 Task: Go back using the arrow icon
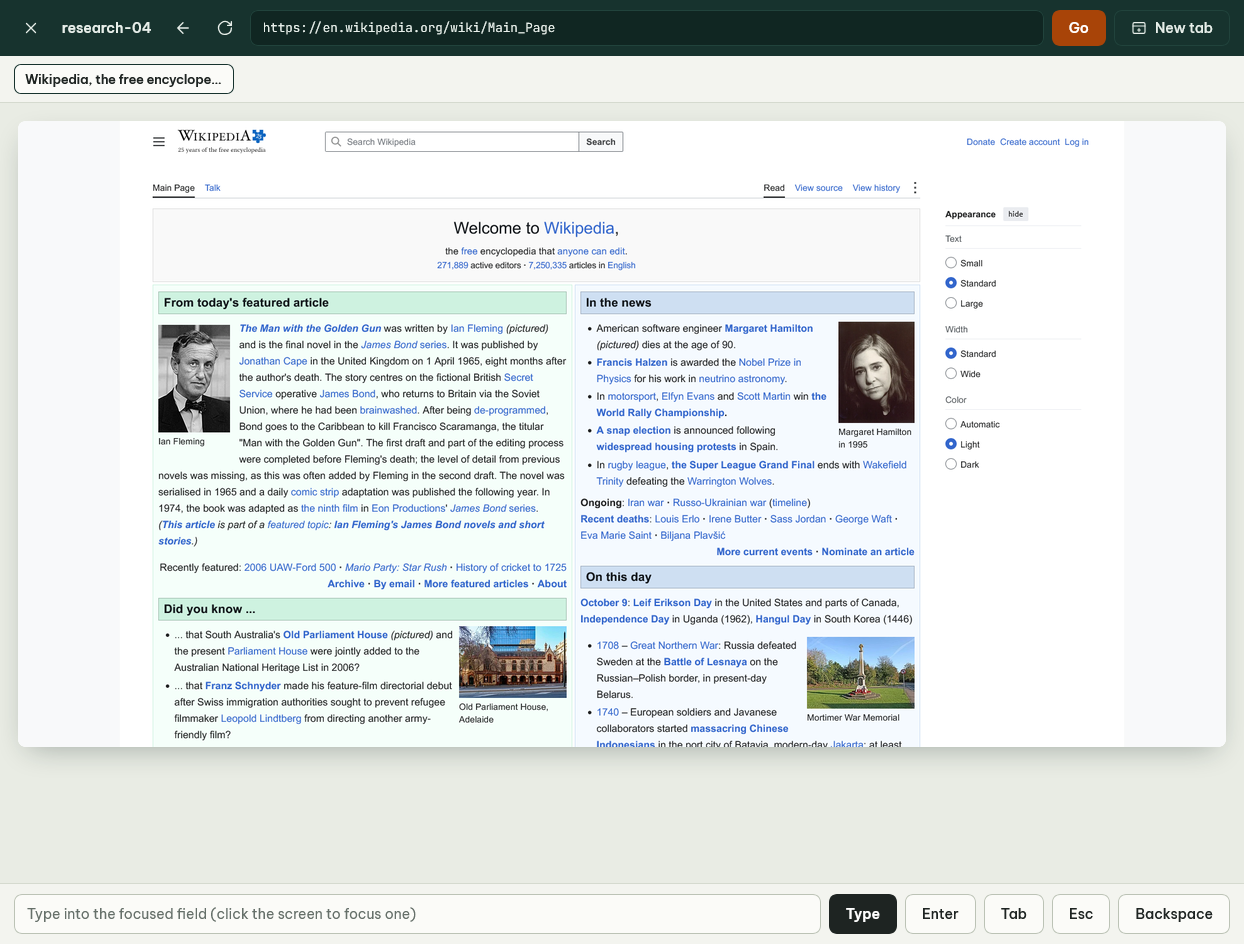[x=183, y=28]
